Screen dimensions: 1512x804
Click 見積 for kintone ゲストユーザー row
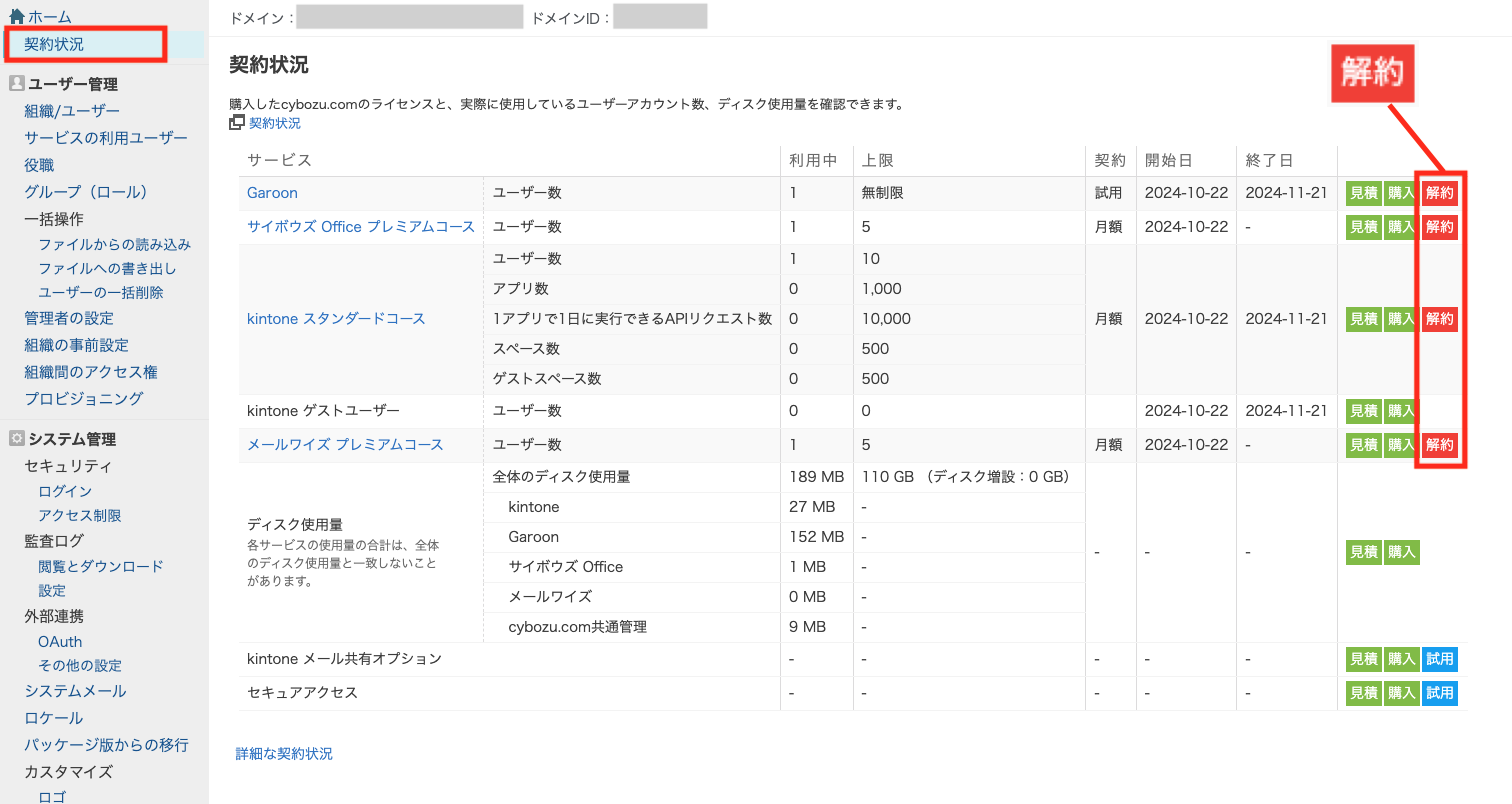click(1363, 411)
